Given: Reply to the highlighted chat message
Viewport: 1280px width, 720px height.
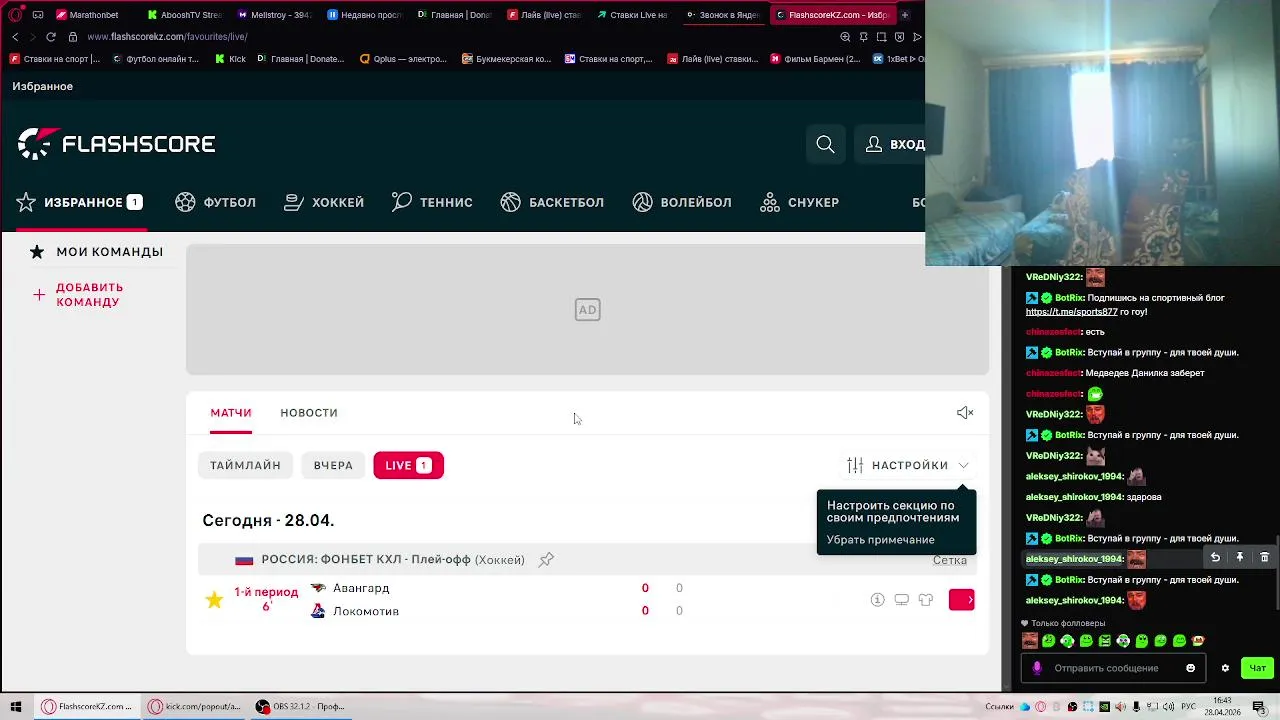Looking at the screenshot, I should (x=1215, y=558).
